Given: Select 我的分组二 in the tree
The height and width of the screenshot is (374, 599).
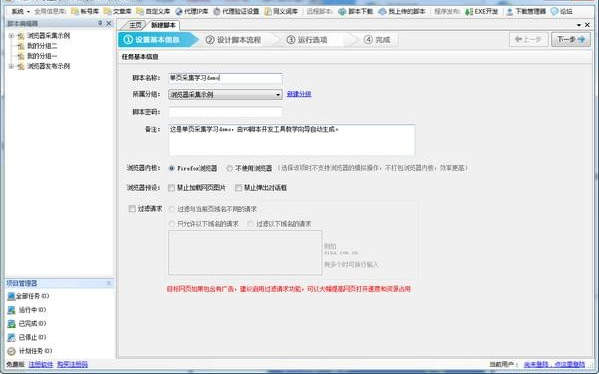Looking at the screenshot, I should 42,46.
